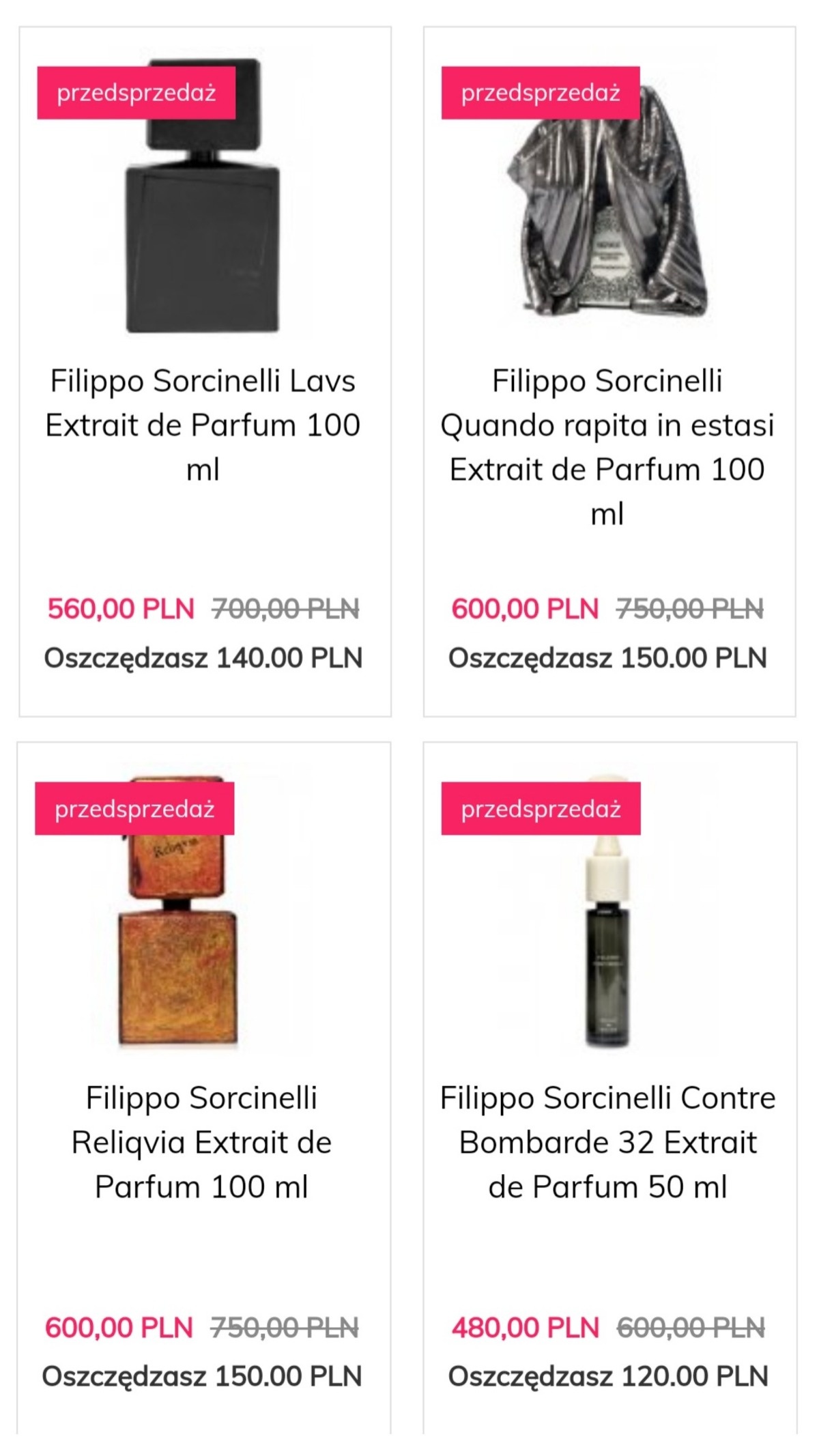Click the przedsprzedaż badge on Quando rapita
Image resolution: width=819 pixels, height=1456 pixels.
(540, 93)
